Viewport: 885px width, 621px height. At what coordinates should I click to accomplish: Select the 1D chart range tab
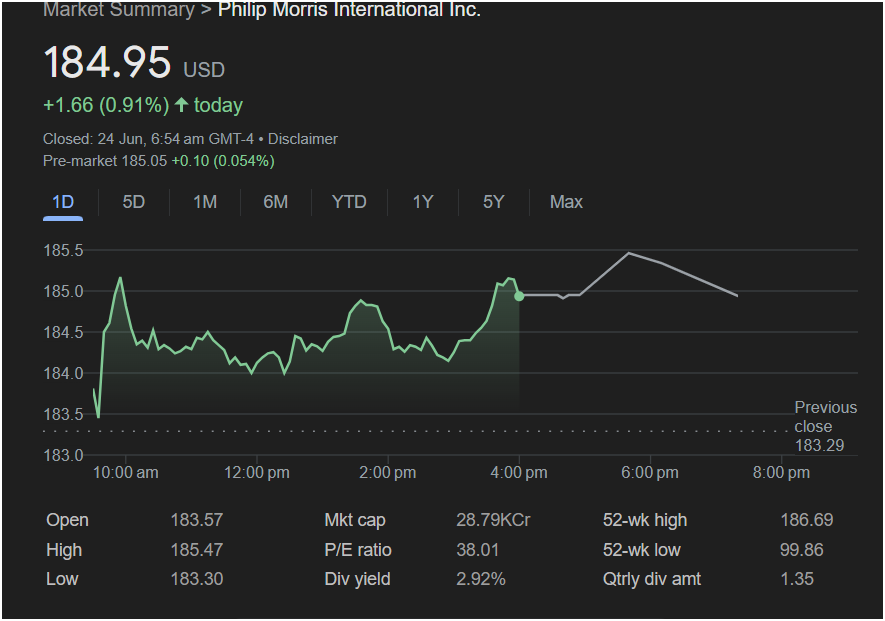[63, 202]
